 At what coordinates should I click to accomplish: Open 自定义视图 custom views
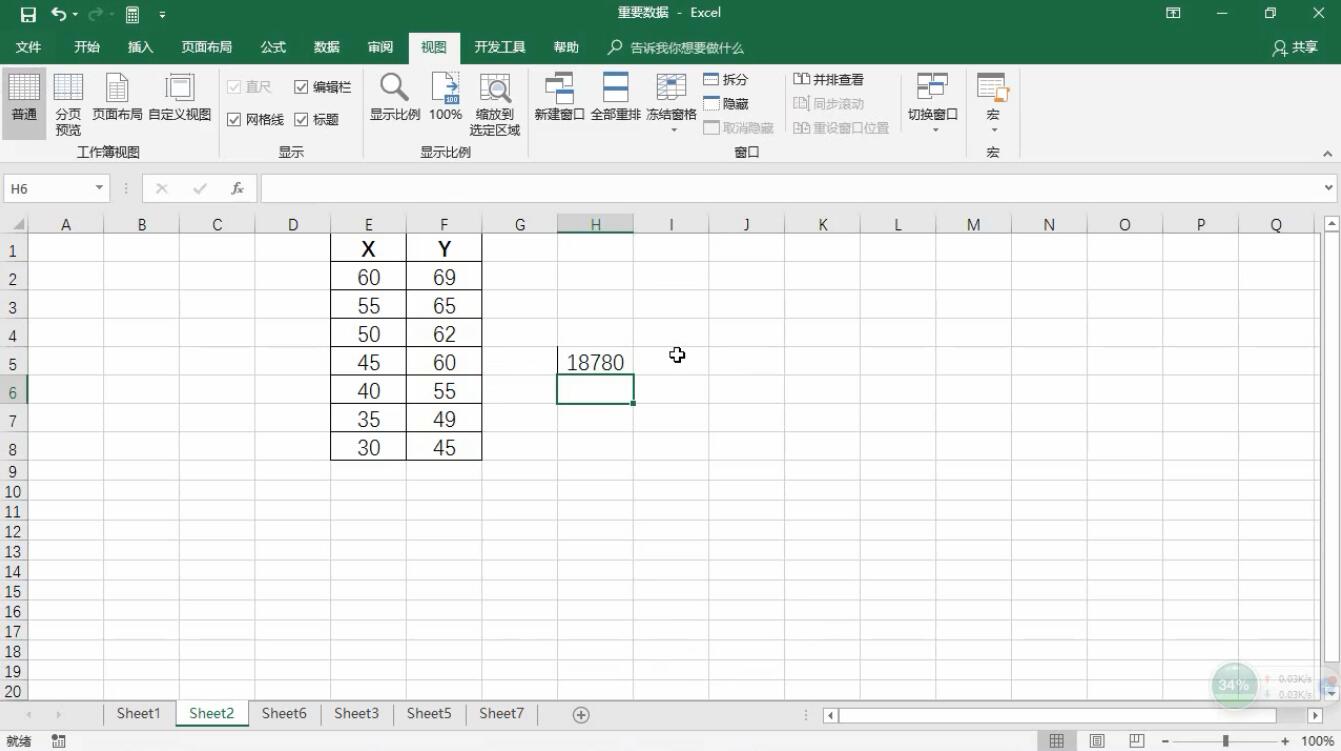(x=180, y=98)
